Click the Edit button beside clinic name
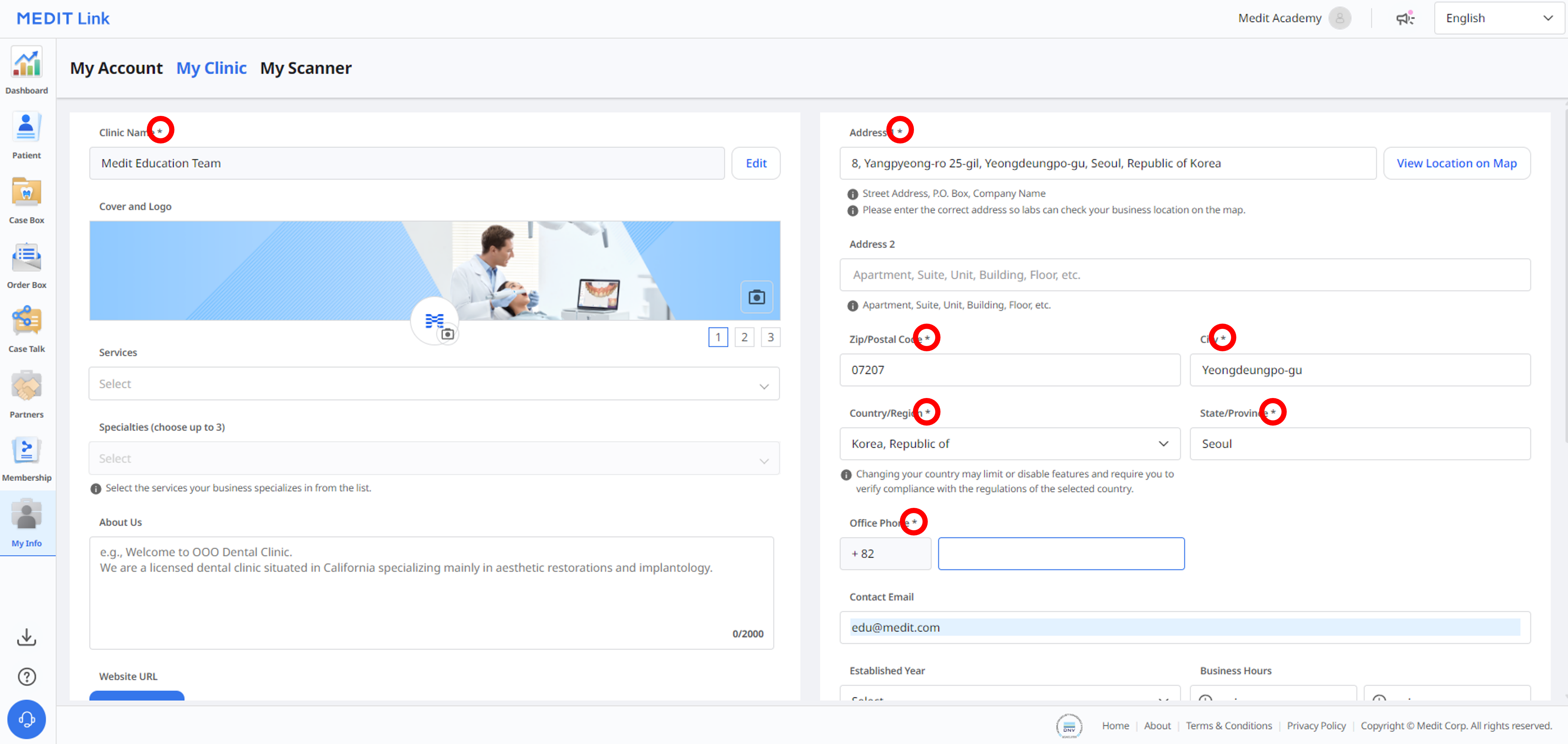1568x744 pixels. (756, 163)
